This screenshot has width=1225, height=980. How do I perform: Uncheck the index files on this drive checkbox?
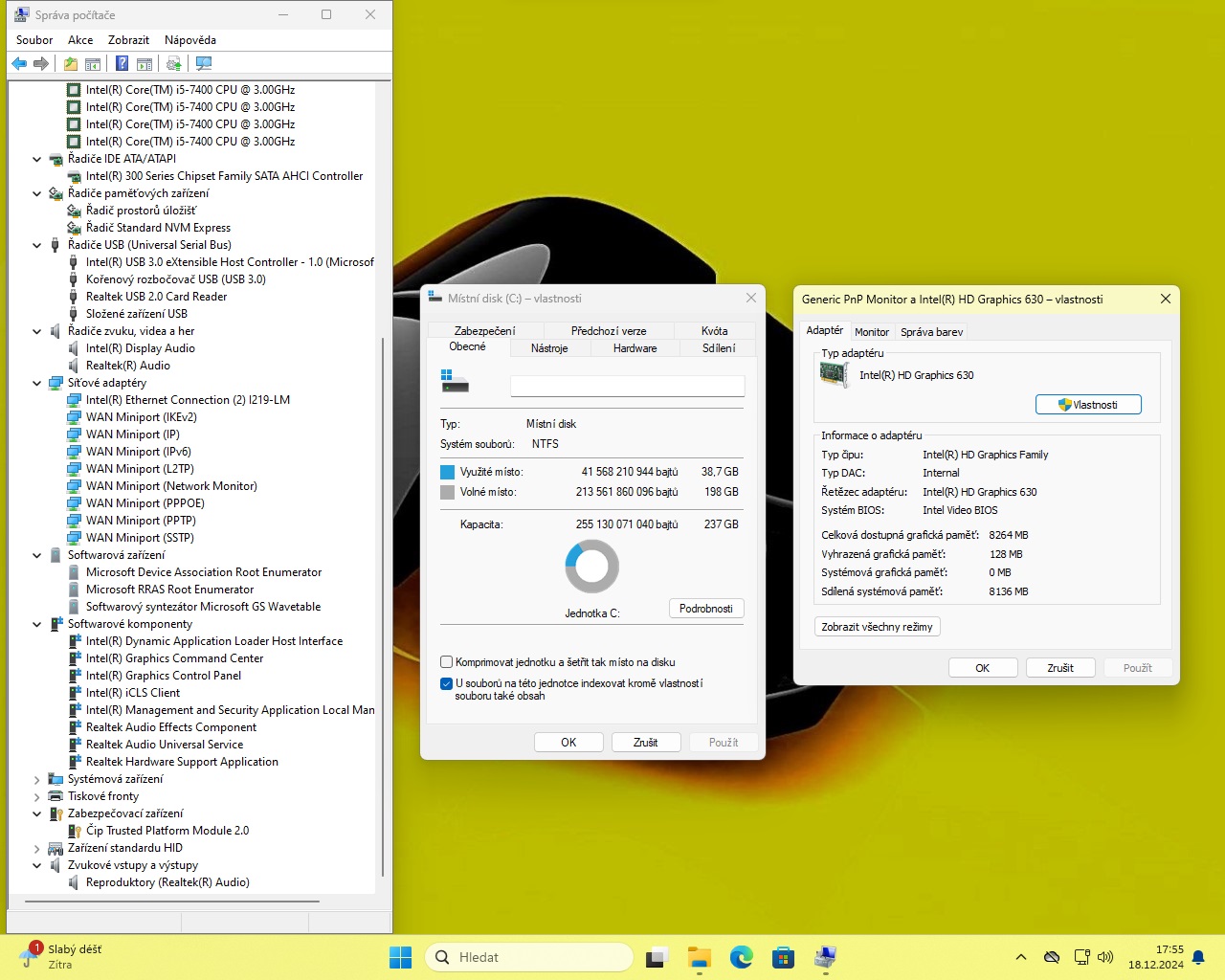point(446,683)
